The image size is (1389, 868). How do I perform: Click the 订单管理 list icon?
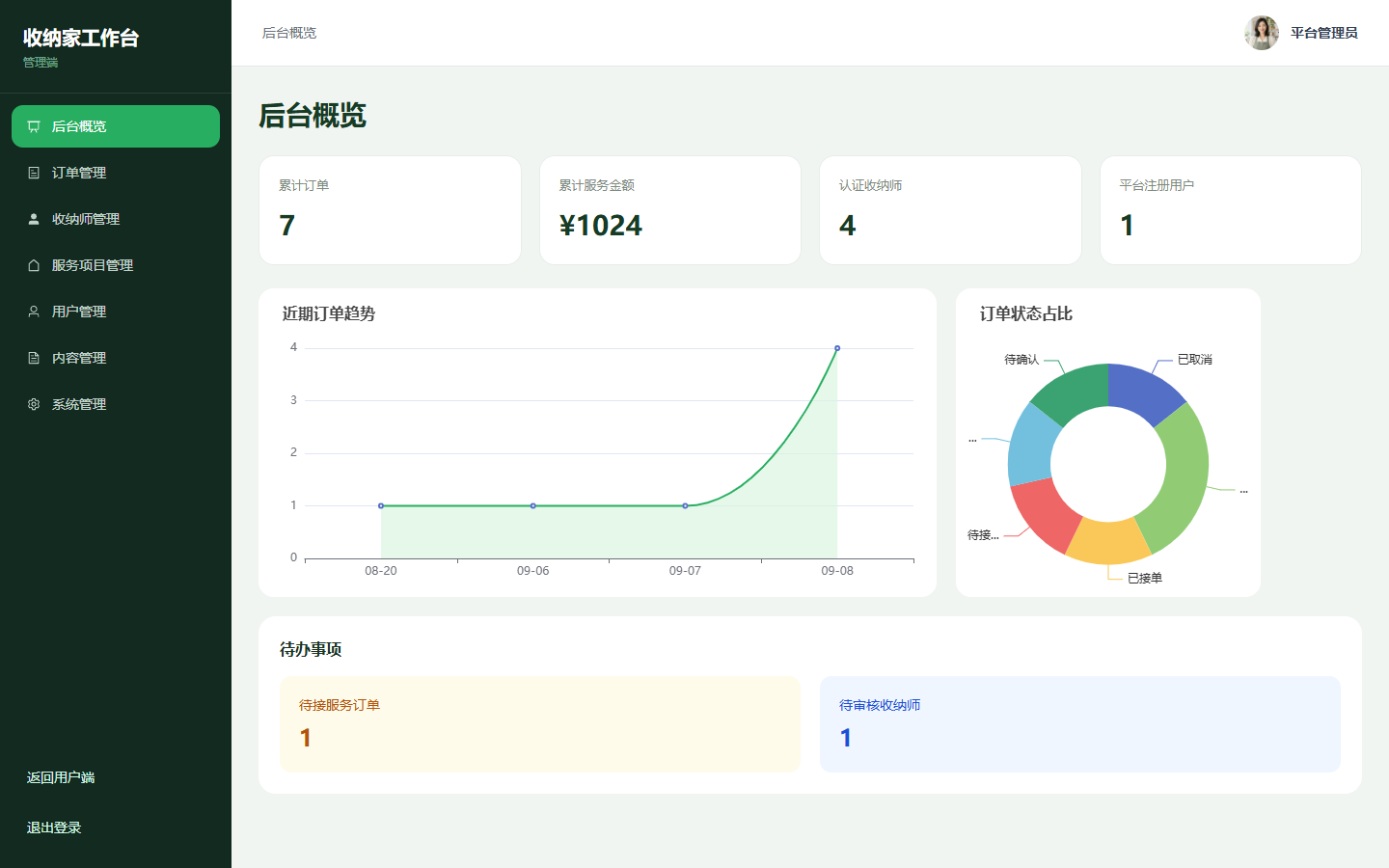(34, 173)
